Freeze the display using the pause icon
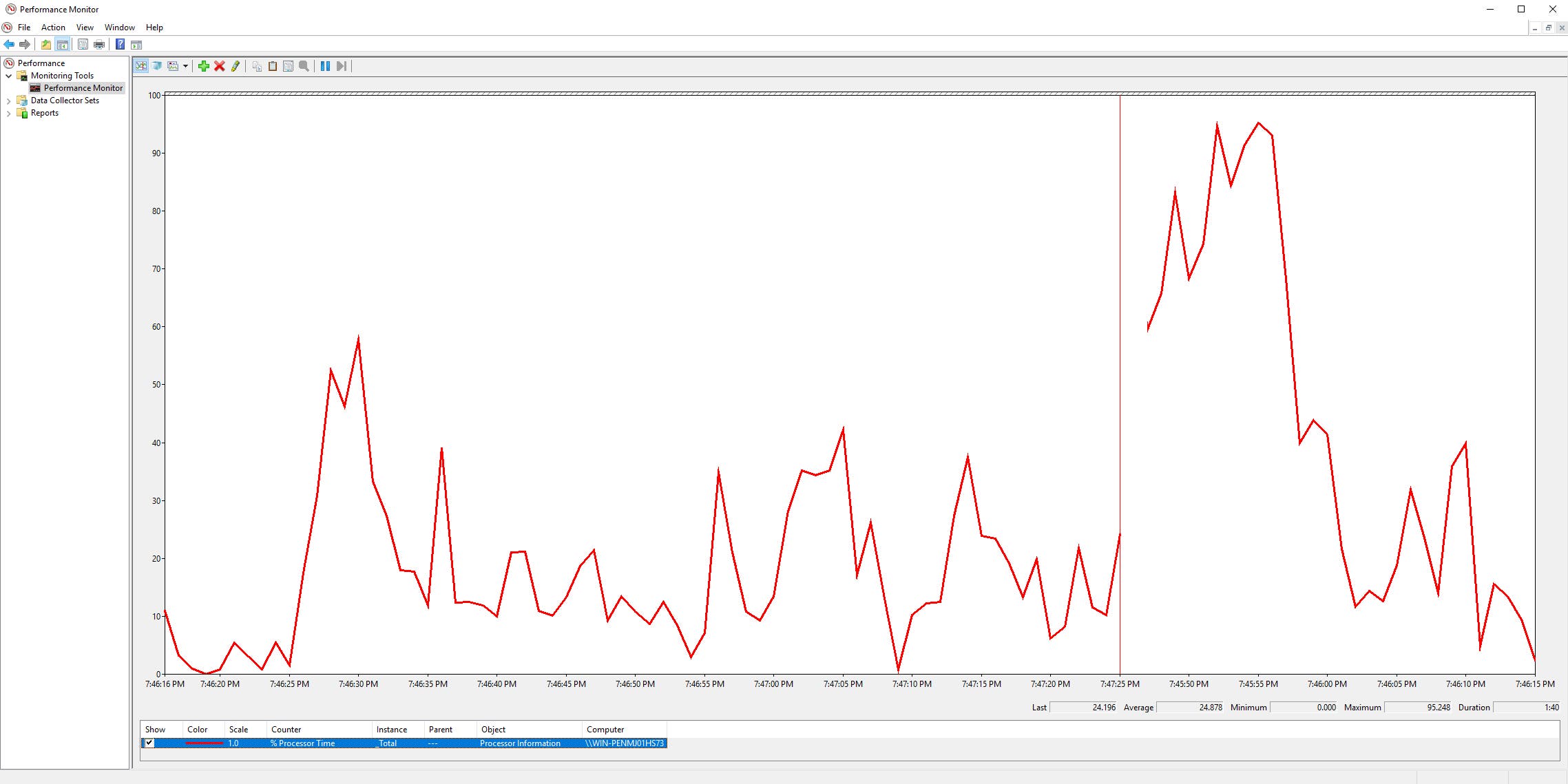Viewport: 1568px width, 784px height. point(326,66)
